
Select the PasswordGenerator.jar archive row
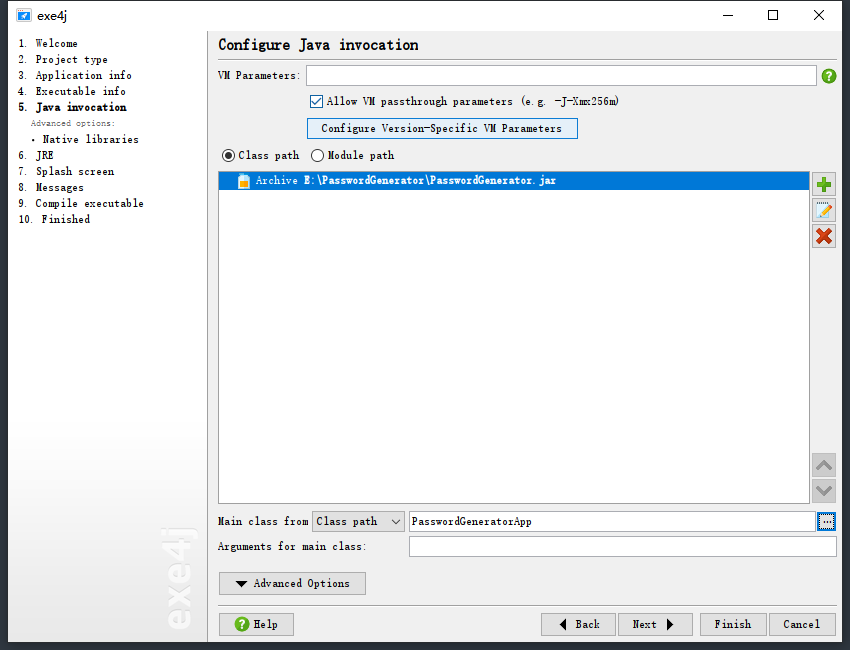click(513, 181)
